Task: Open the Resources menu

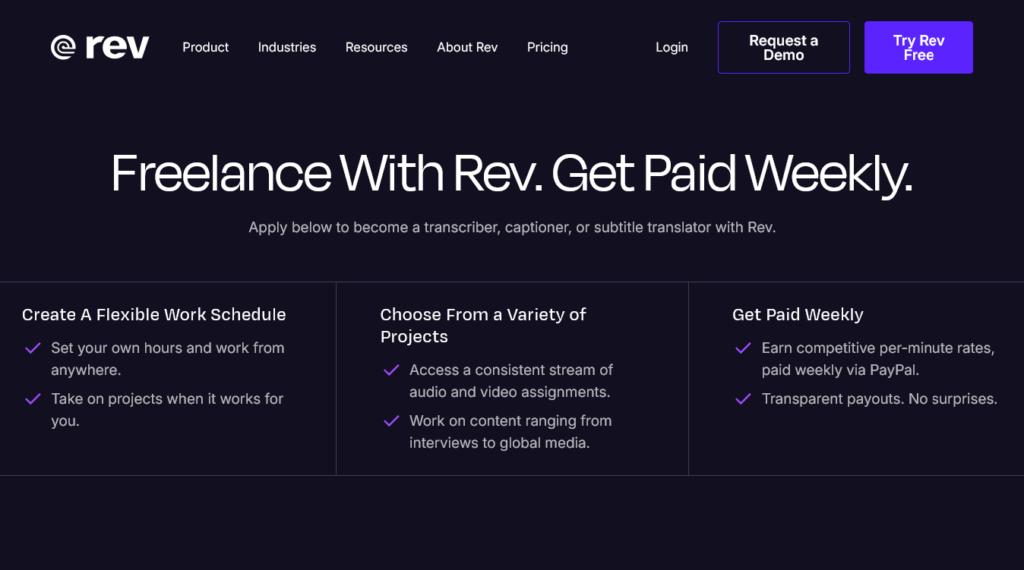Action: click(376, 47)
